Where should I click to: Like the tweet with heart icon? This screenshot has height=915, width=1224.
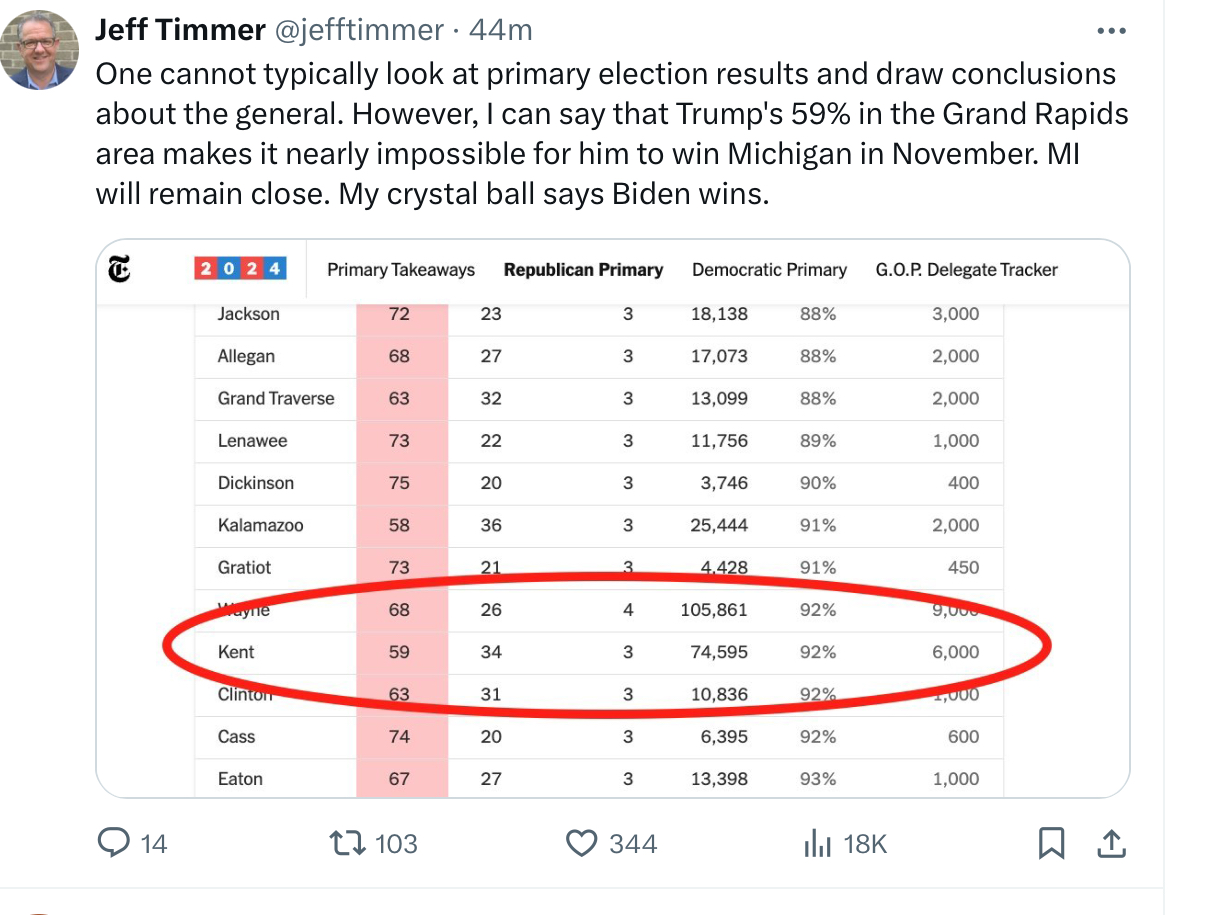pos(581,844)
